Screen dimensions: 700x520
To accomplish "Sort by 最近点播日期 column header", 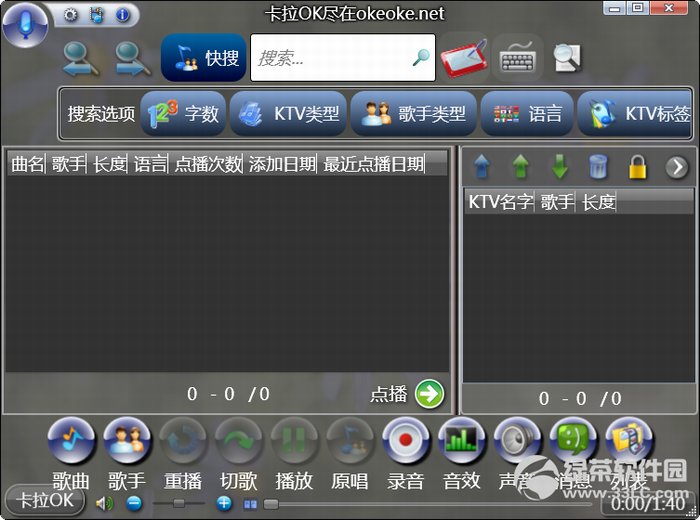I will [373, 164].
